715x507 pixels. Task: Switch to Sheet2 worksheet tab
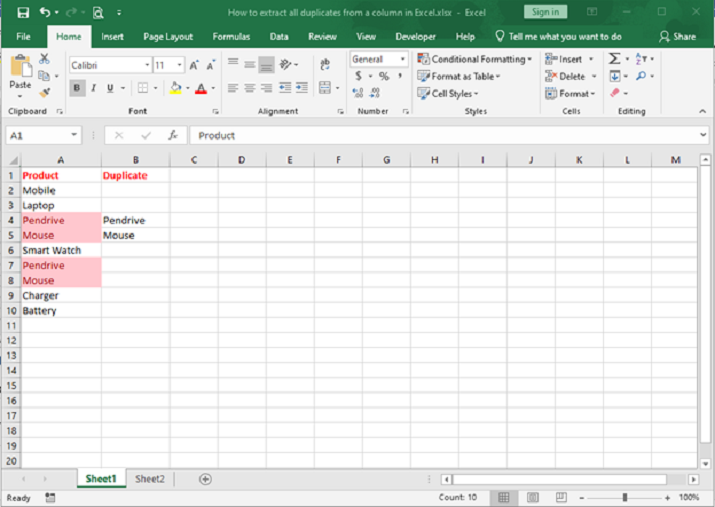click(x=150, y=479)
